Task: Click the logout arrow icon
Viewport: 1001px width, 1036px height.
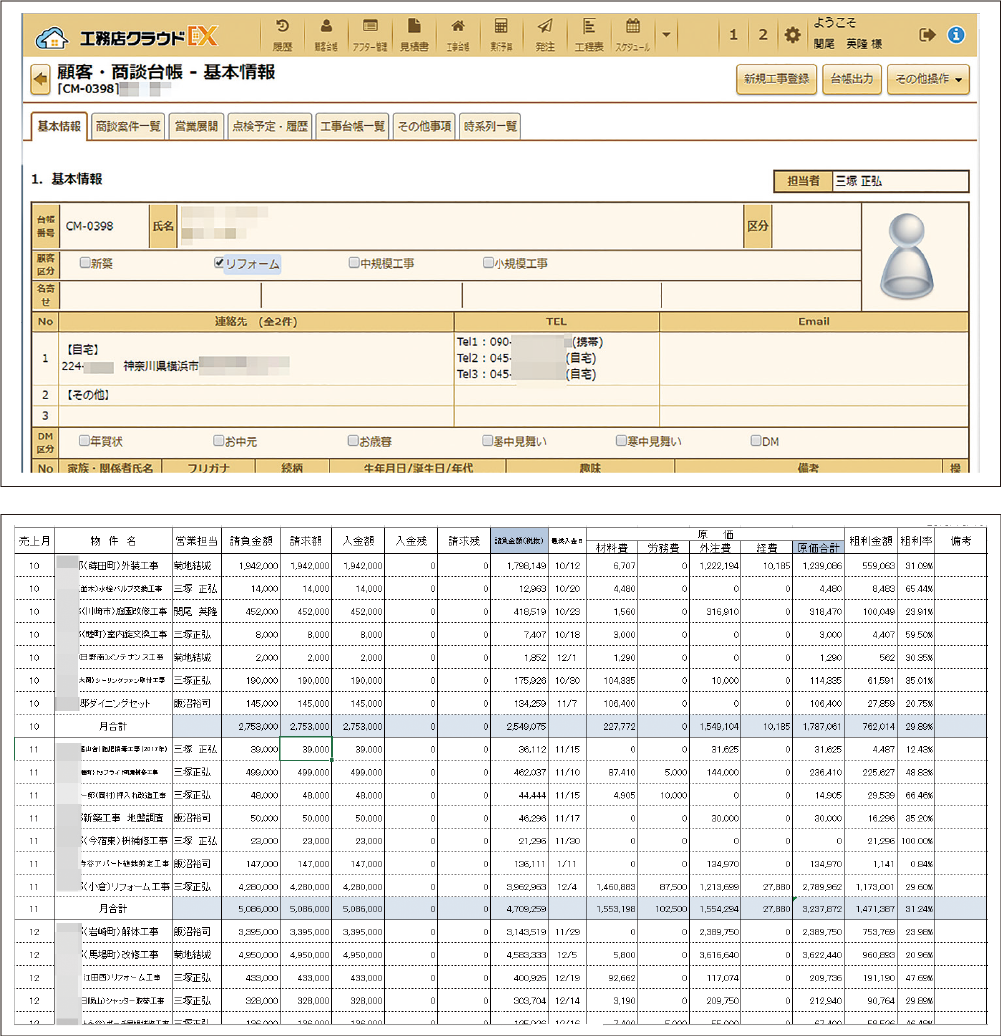Action: pos(927,35)
